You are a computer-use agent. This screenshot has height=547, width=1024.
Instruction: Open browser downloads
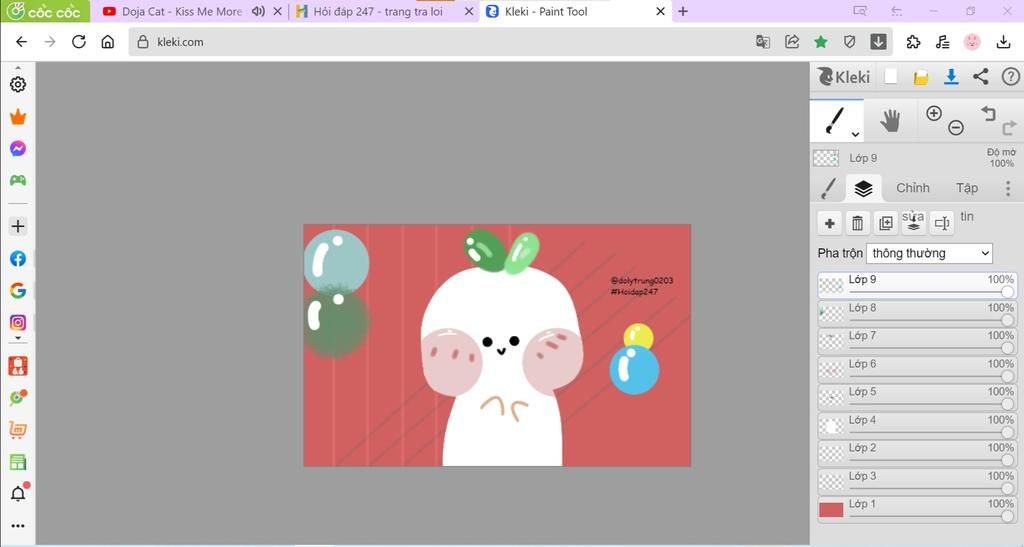click(x=1003, y=42)
